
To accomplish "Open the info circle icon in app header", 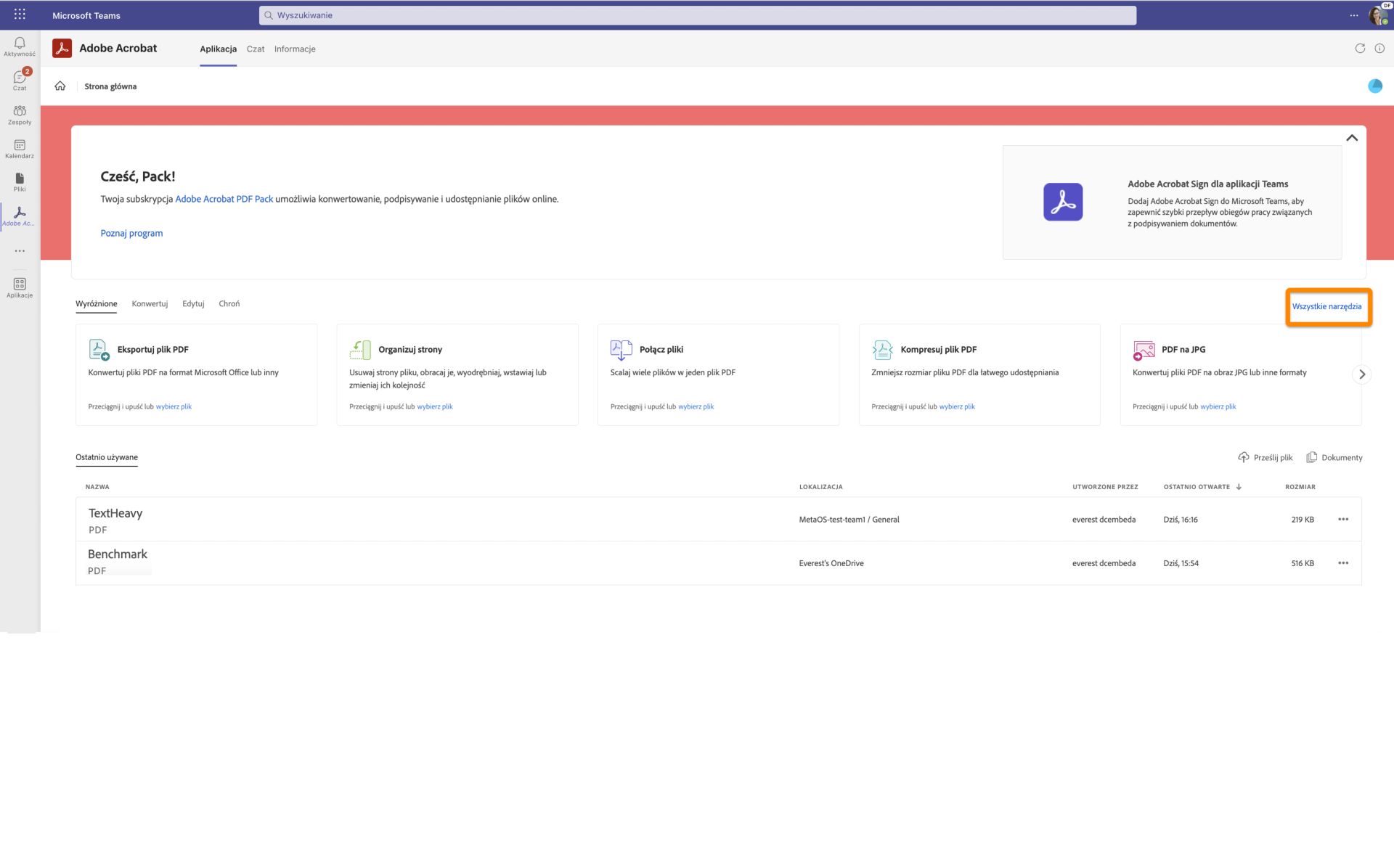I will (x=1379, y=49).
